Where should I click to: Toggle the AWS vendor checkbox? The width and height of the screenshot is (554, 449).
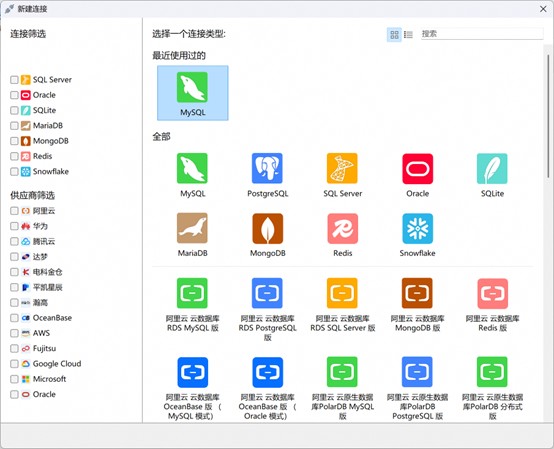click(14, 333)
